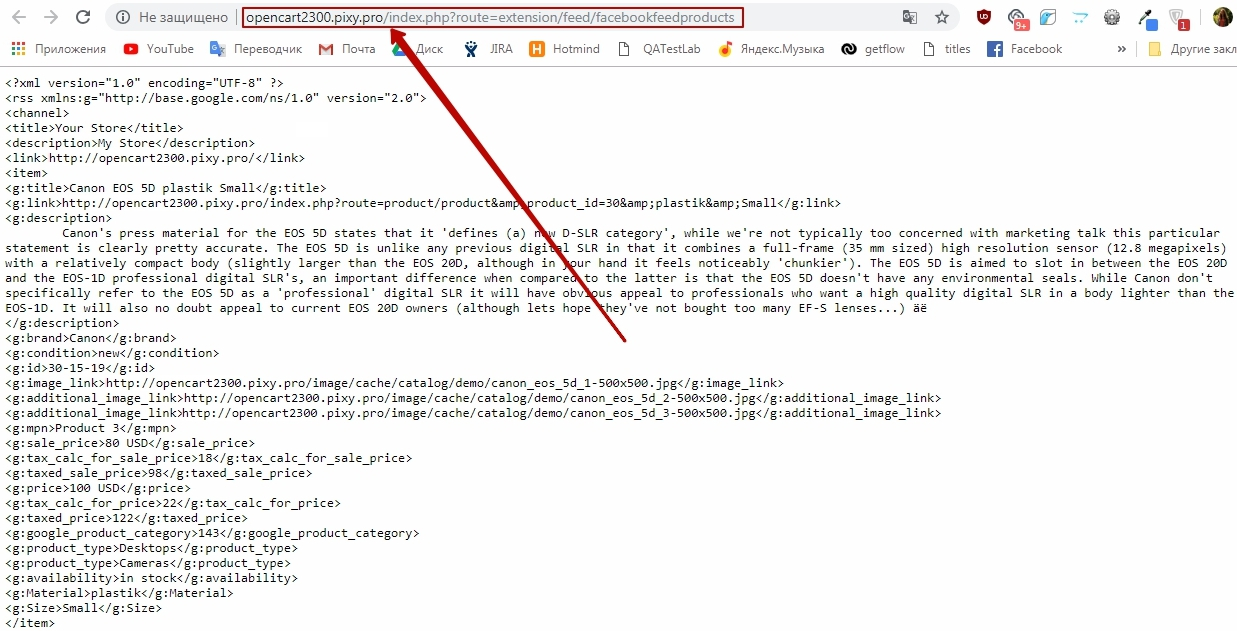The width and height of the screenshot is (1237, 631).
Task: Open the shopping cart extension icon
Action: [x=1079, y=17]
